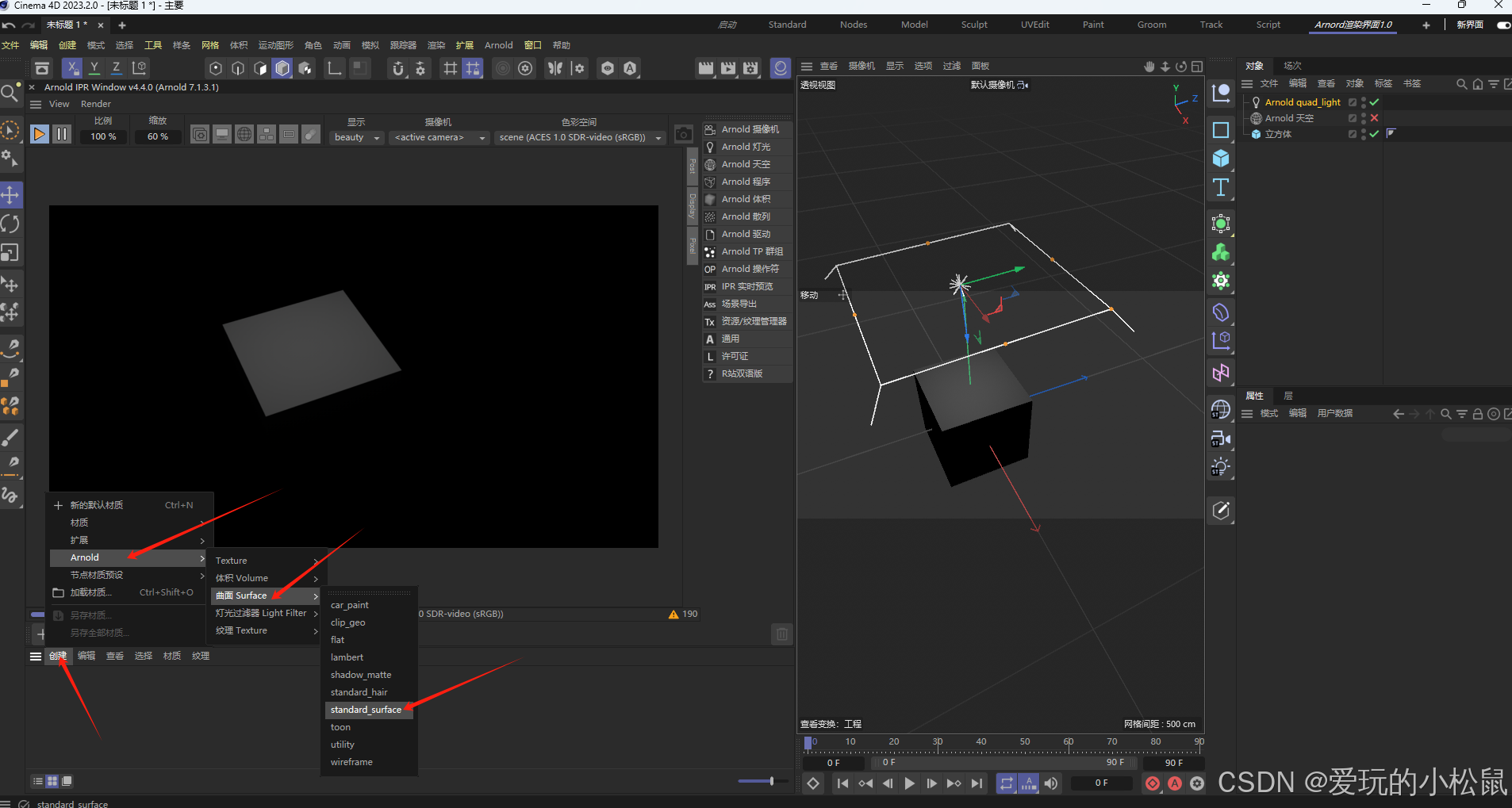This screenshot has width=1512, height=808.
Task: Toggle Arnold quad_light enabled checkmark
Action: [x=1374, y=102]
